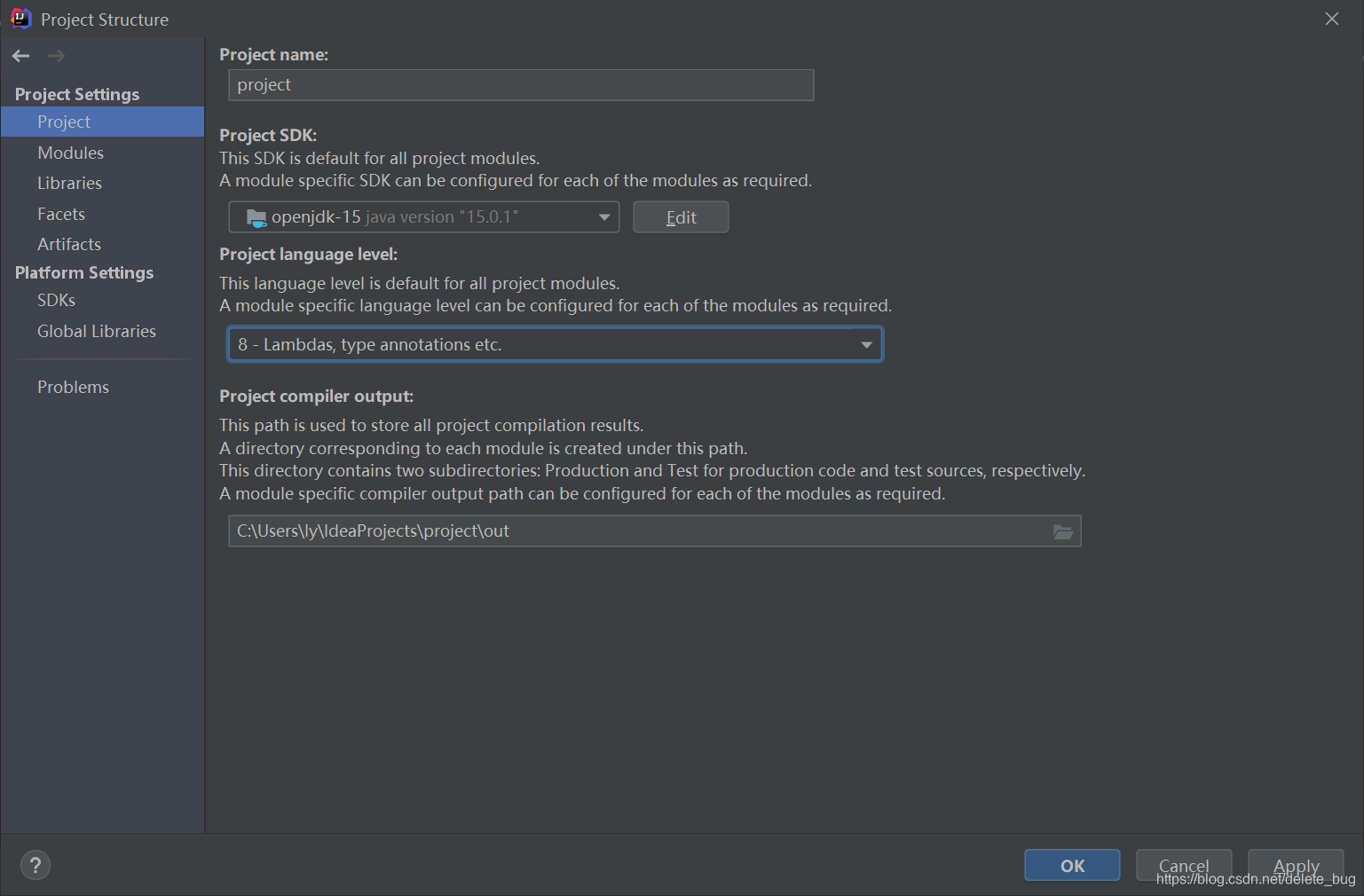Open the help question mark icon
1364x896 pixels.
pos(35,866)
